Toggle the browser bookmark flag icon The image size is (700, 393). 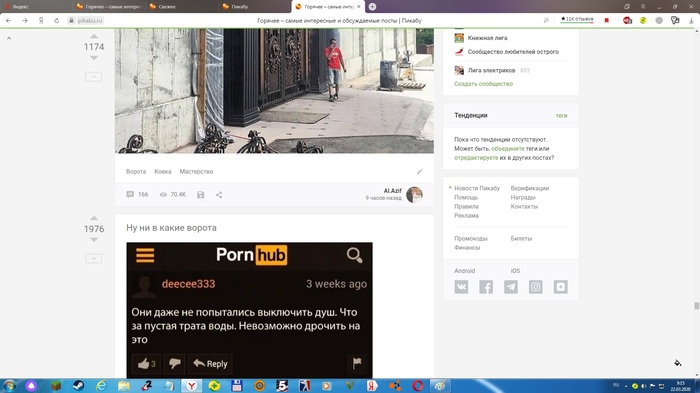pos(606,21)
